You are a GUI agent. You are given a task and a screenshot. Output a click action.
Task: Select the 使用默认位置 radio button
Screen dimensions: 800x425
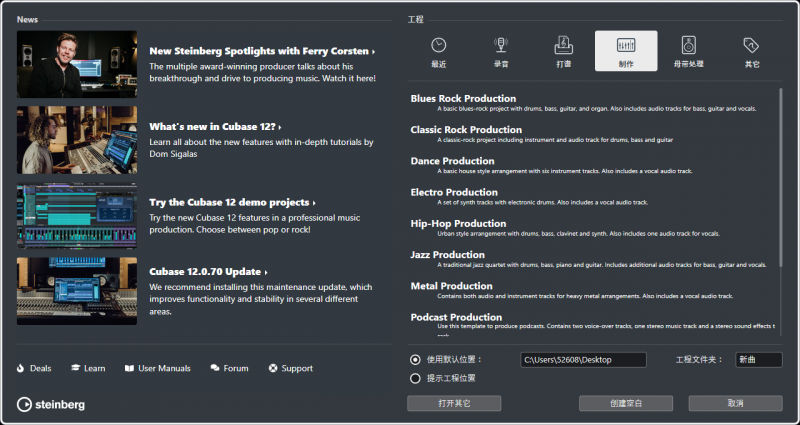coord(415,360)
